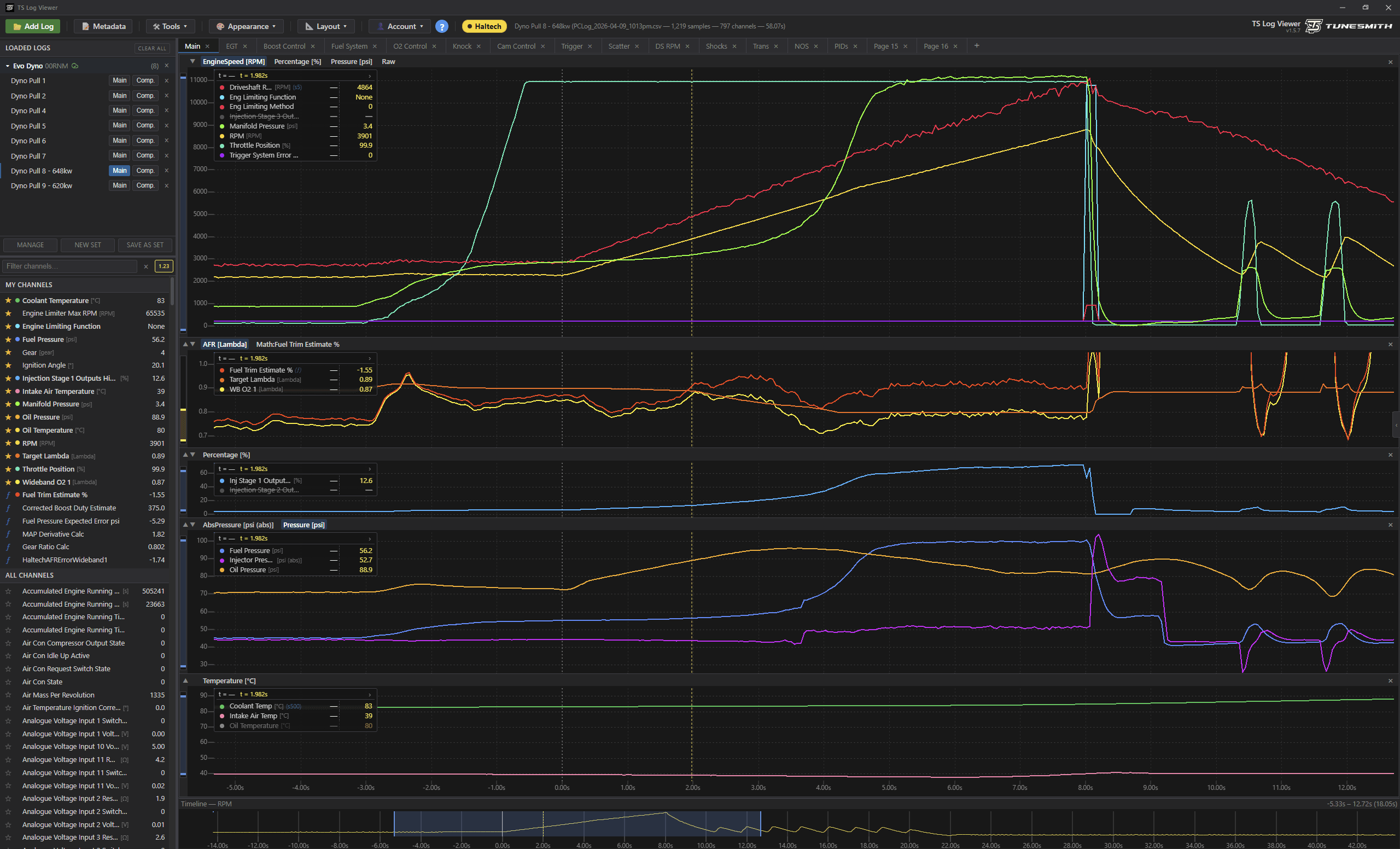Click in the Filter channels input field
Screen dimensions: 1400x849
coord(71,266)
